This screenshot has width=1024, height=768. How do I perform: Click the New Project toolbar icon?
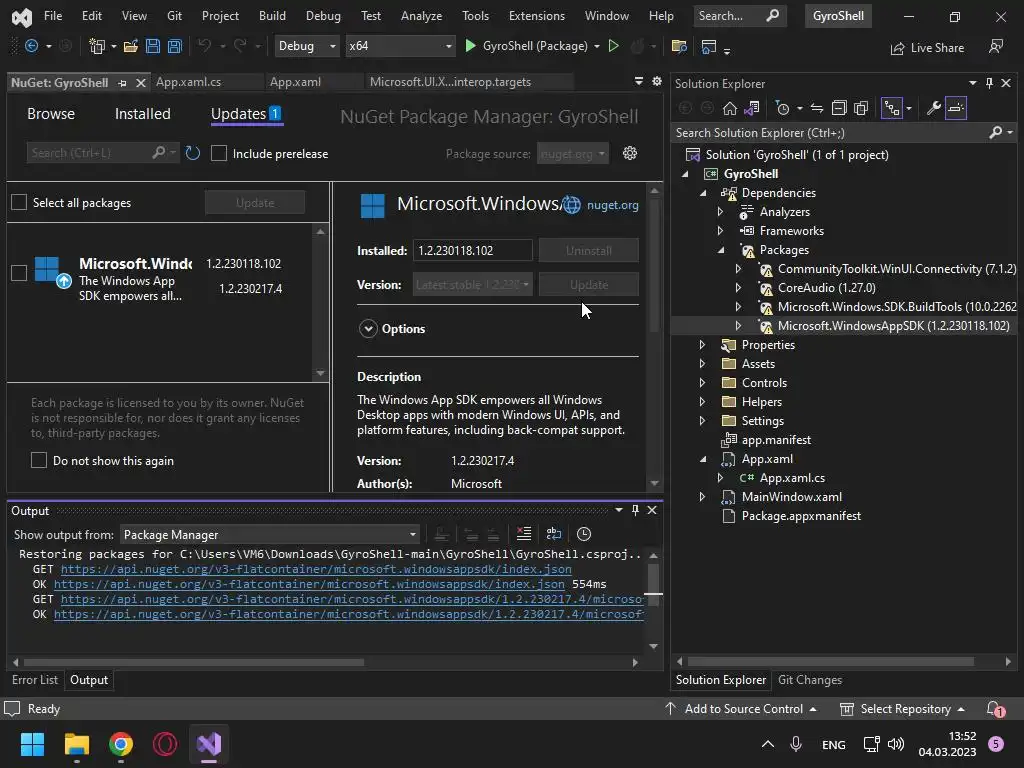(97, 46)
